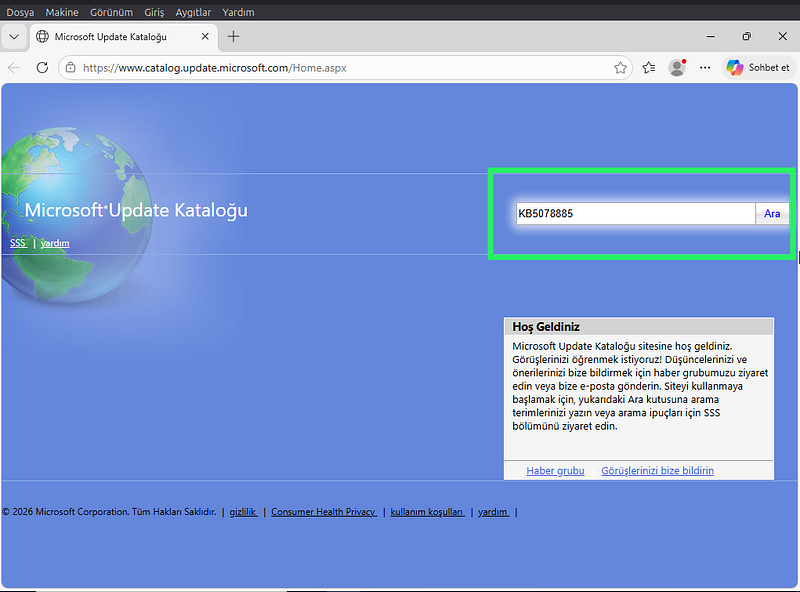Open the browser profile icon
The width and height of the screenshot is (800, 592).
click(677, 68)
